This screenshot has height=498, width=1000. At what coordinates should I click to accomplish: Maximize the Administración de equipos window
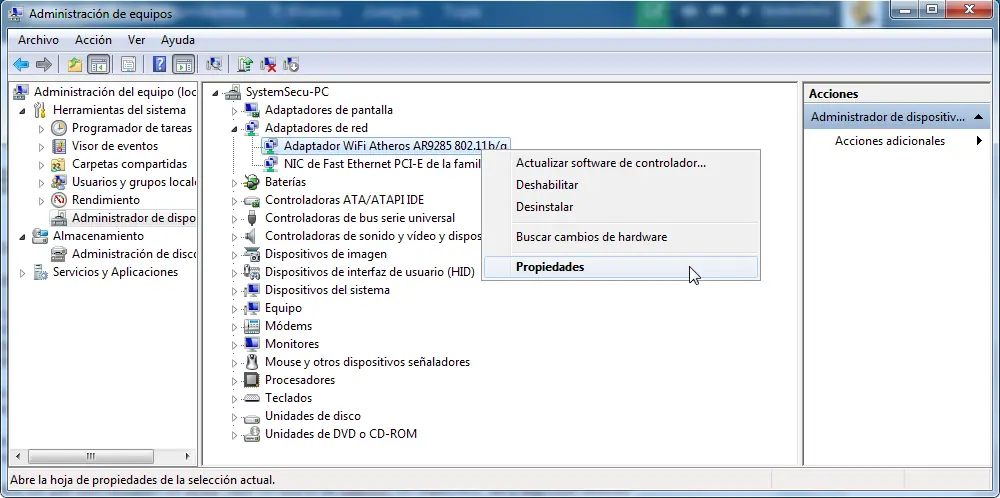coord(932,9)
